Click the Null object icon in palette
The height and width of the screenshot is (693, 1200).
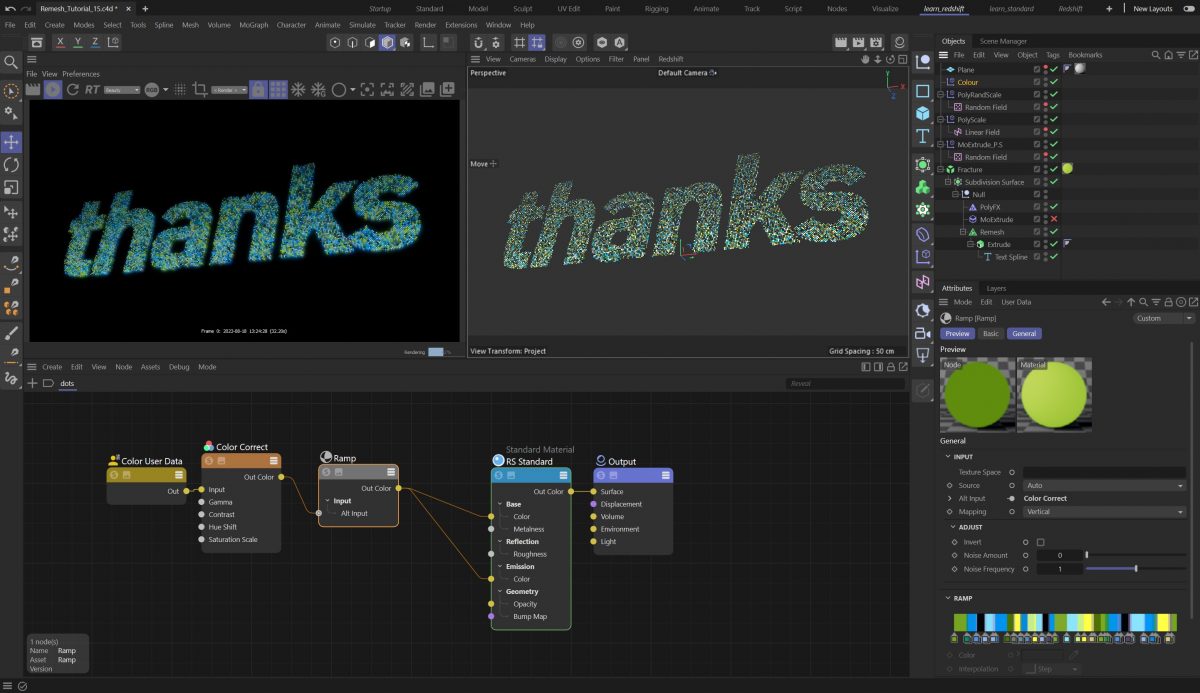pos(922,62)
